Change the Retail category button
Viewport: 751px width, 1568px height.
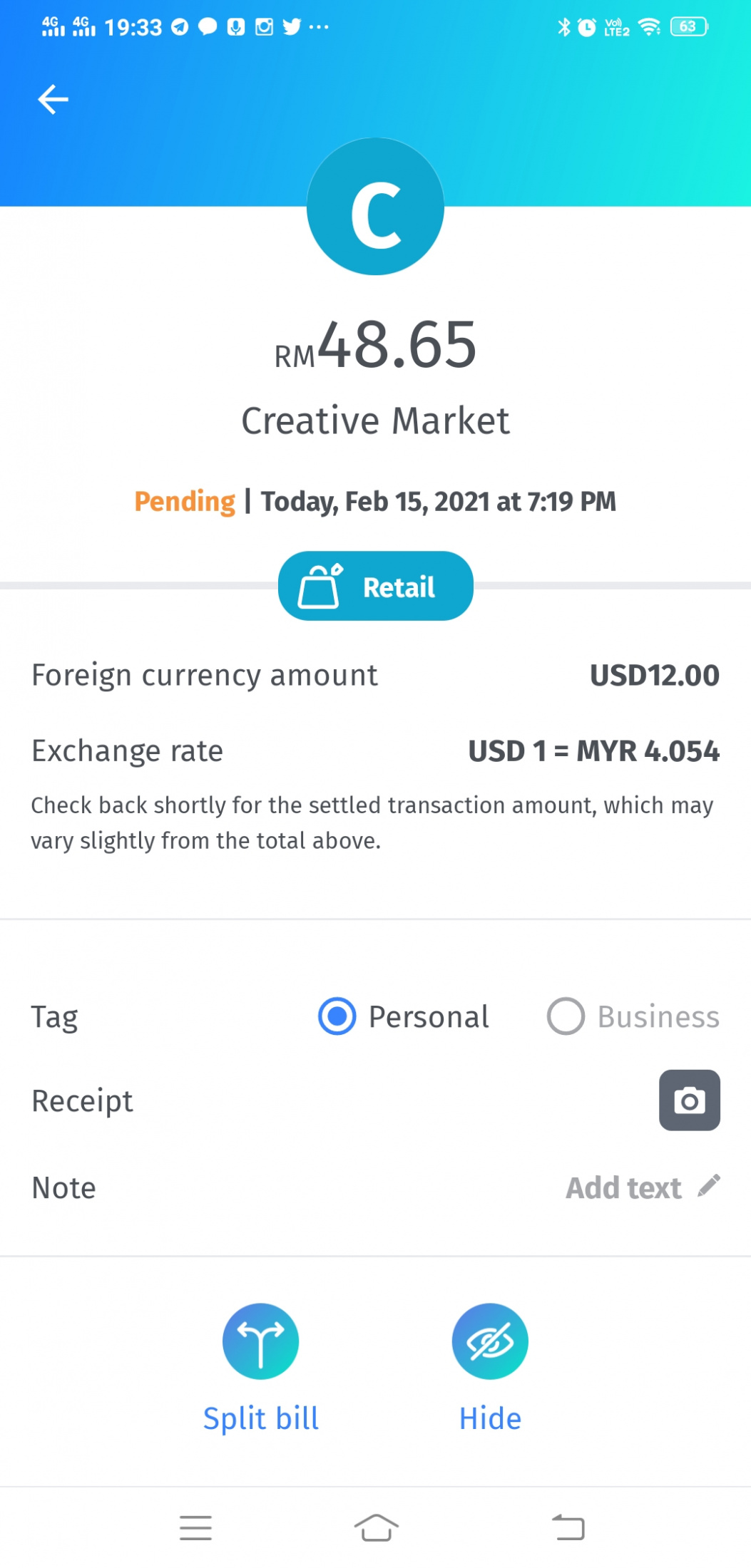pos(375,586)
